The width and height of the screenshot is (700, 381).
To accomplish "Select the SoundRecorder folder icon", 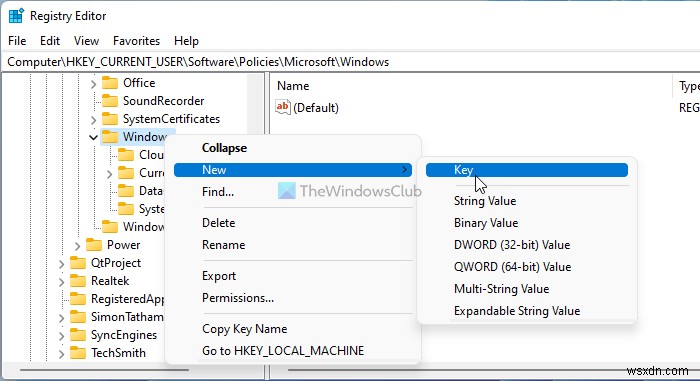I will (110, 101).
